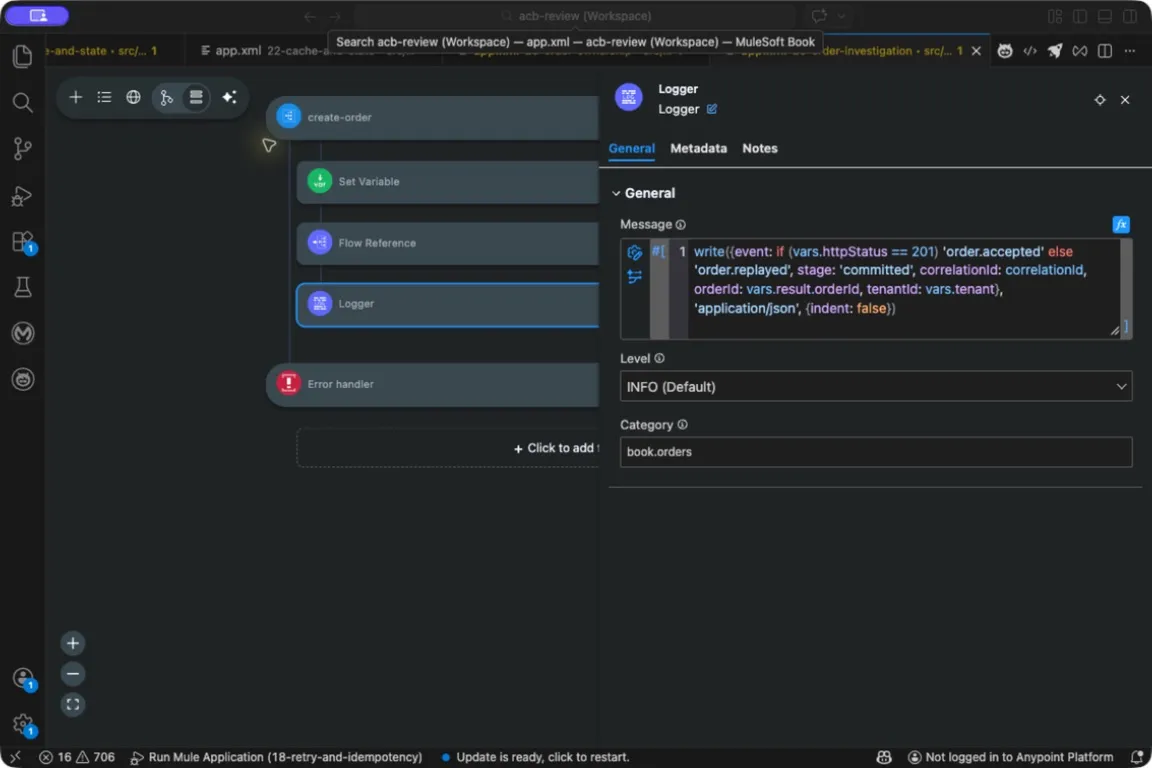The width and height of the screenshot is (1152, 768).
Task: Collapse the General section
Action: (616, 193)
